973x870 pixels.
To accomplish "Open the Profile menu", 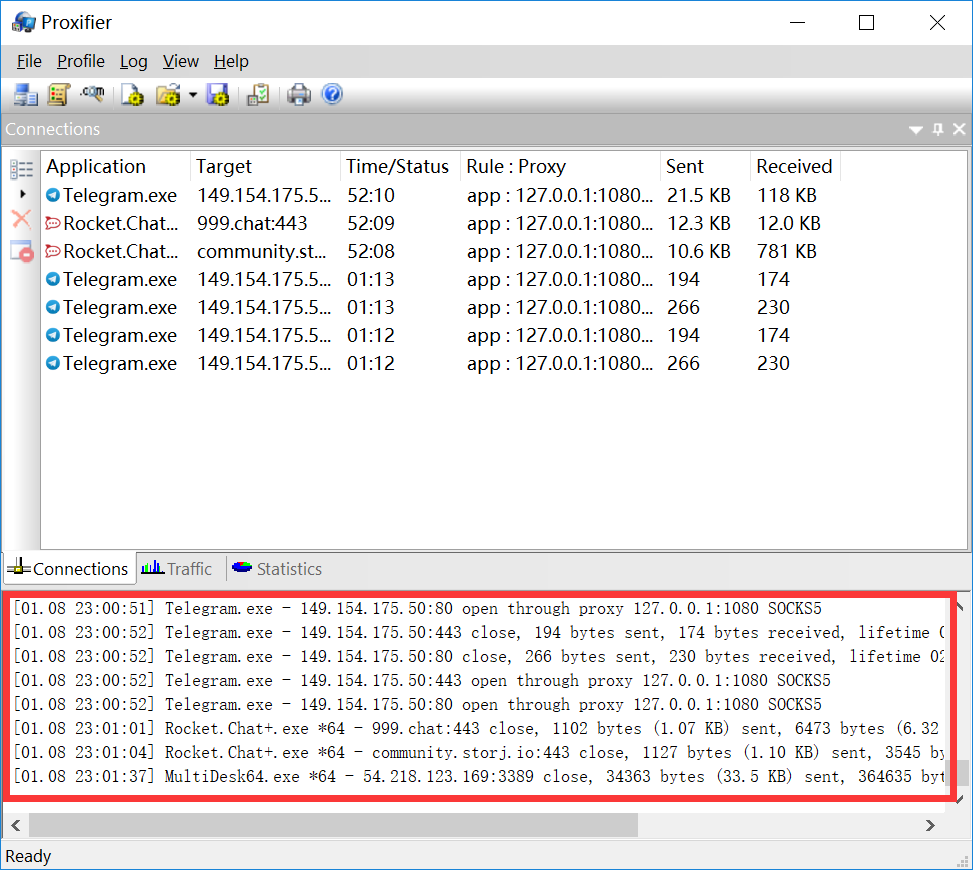I will click(x=81, y=61).
